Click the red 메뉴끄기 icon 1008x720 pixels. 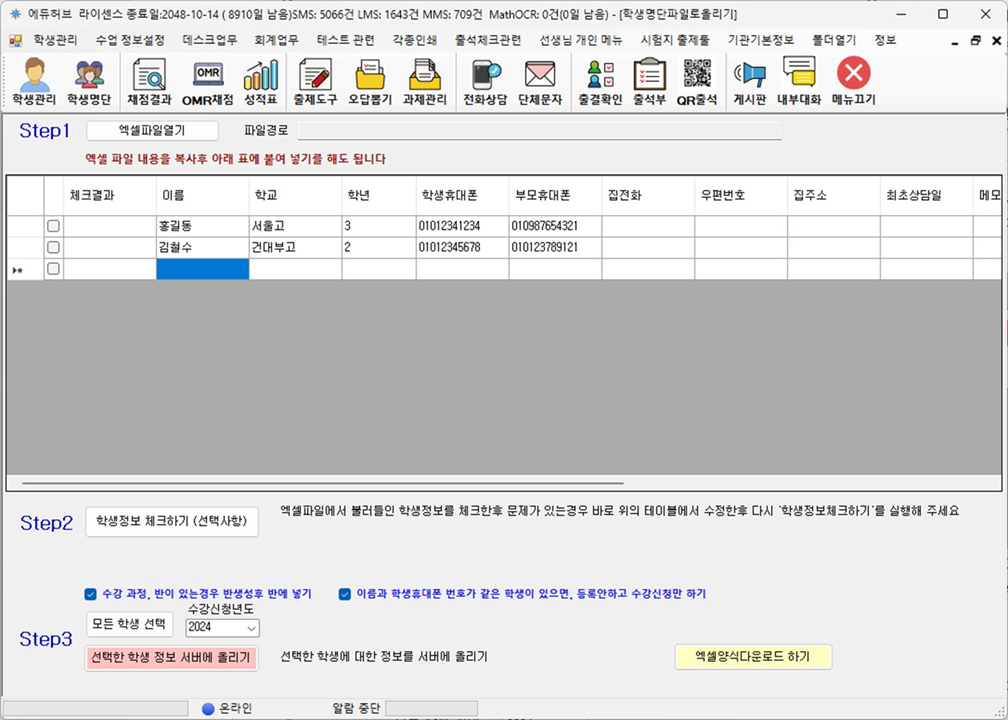[x=853, y=81]
